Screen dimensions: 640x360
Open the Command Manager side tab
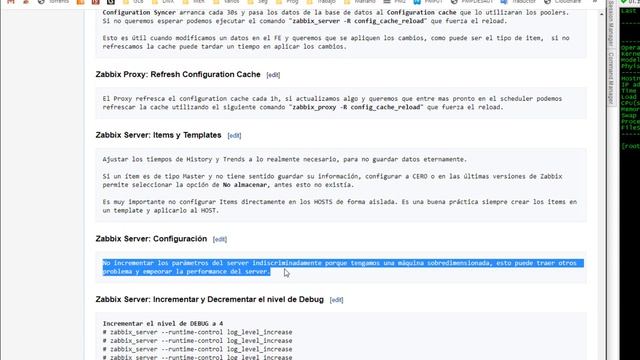coord(611,78)
